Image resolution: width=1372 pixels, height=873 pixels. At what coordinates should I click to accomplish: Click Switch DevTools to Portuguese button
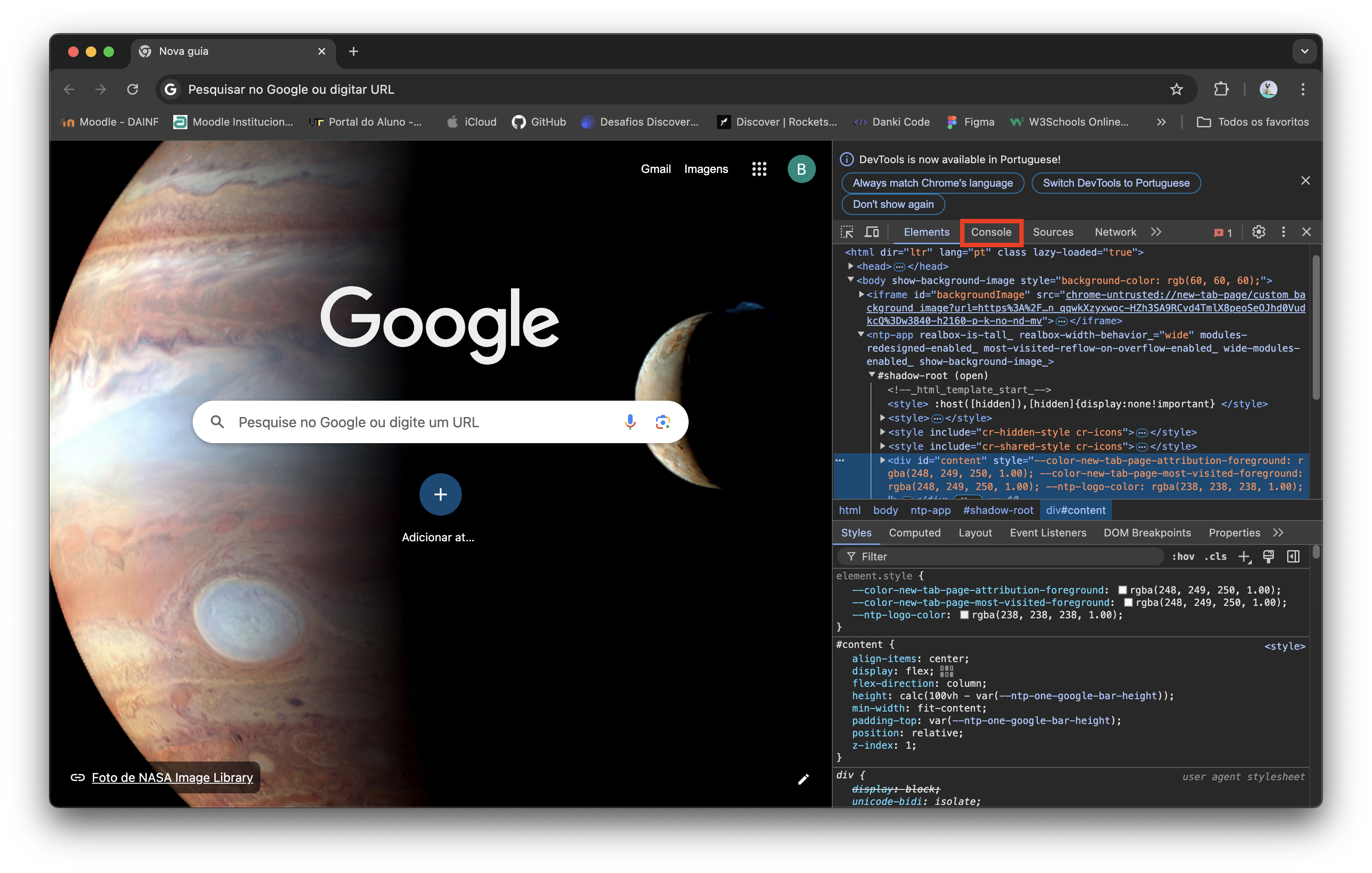point(1116,183)
